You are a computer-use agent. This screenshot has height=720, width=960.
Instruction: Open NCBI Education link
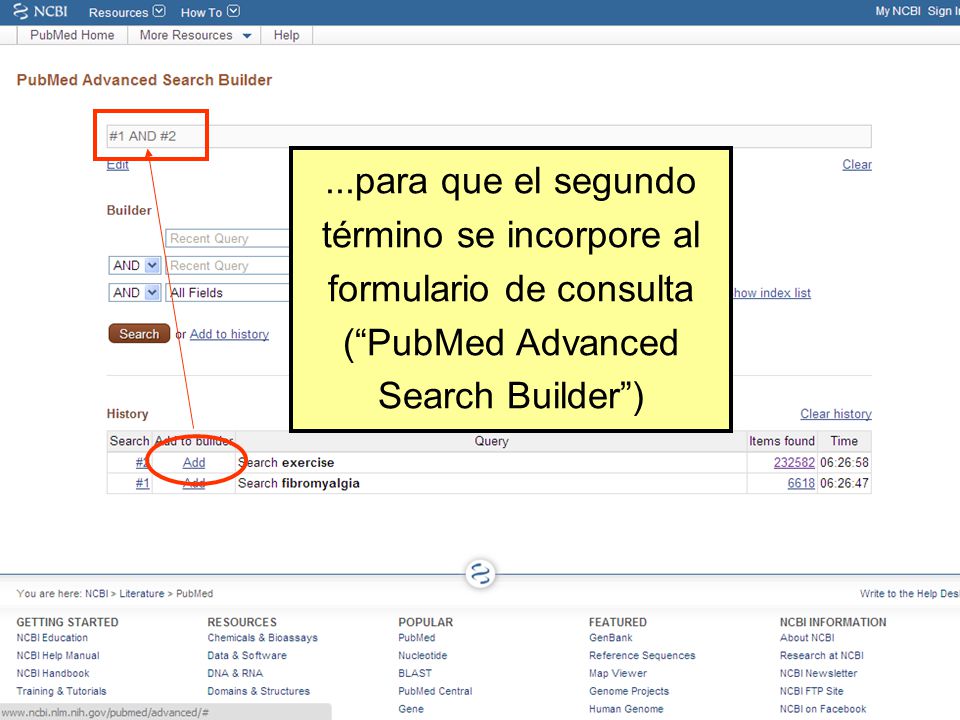(x=52, y=637)
